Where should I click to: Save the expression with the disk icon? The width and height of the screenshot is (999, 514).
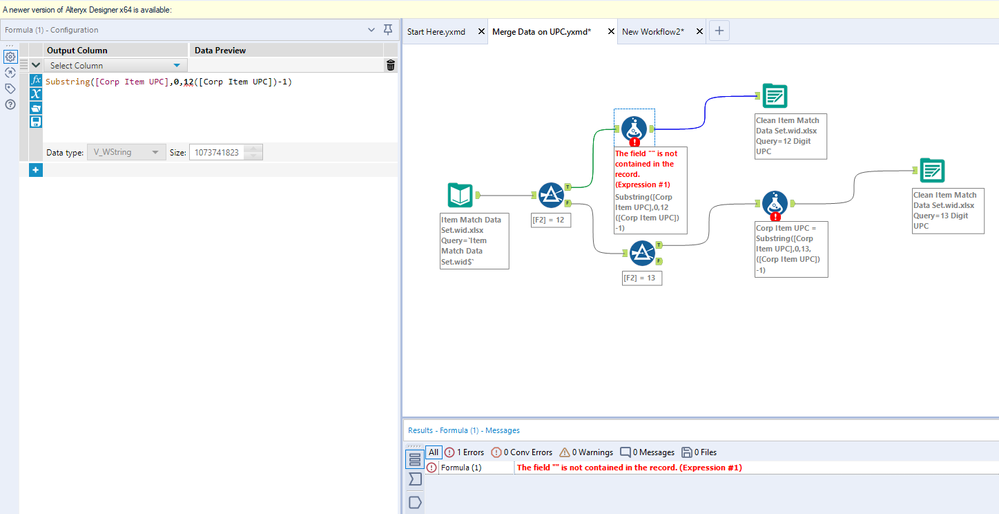tap(36, 121)
